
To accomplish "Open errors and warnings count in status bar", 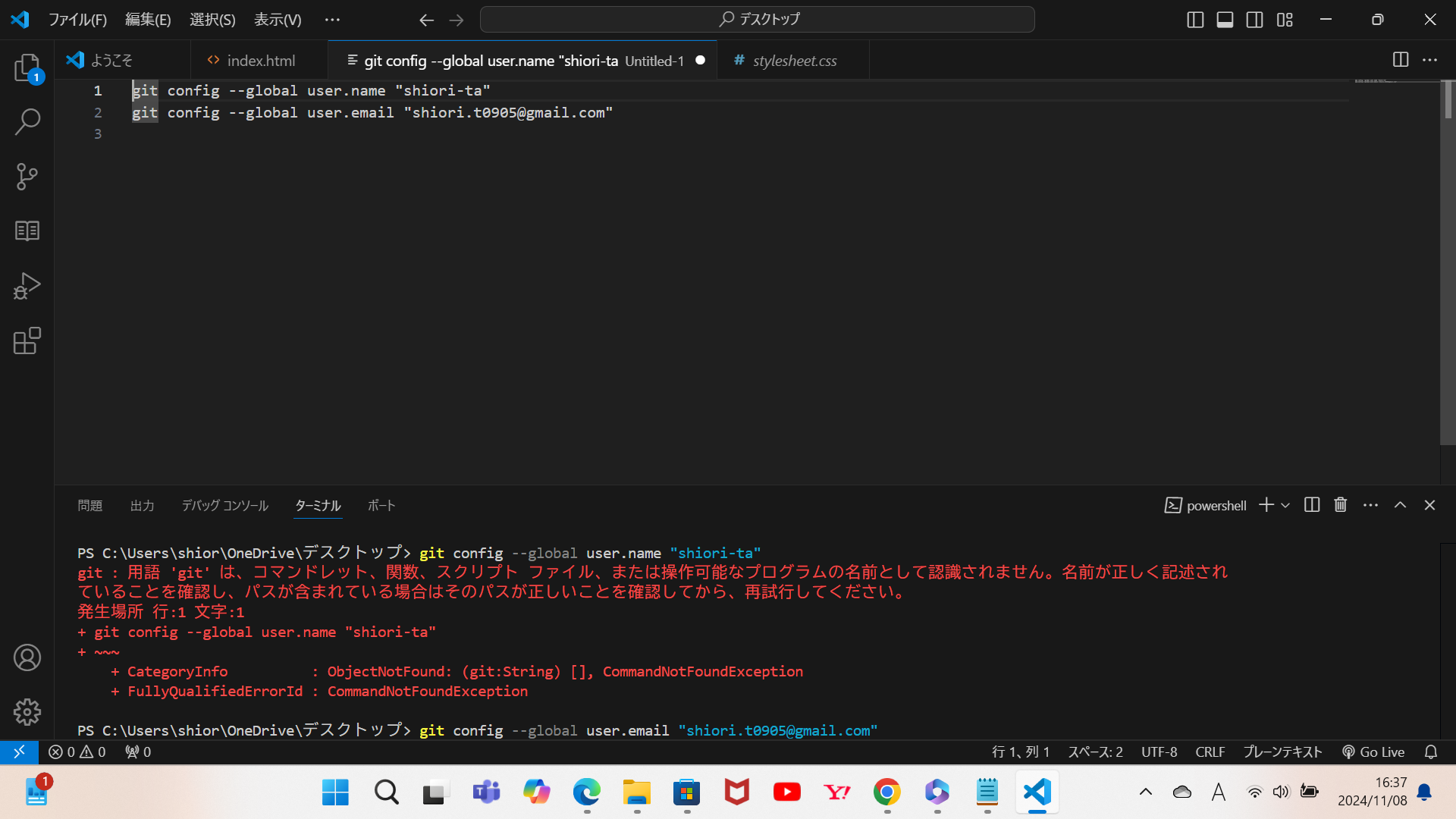I will [x=77, y=752].
